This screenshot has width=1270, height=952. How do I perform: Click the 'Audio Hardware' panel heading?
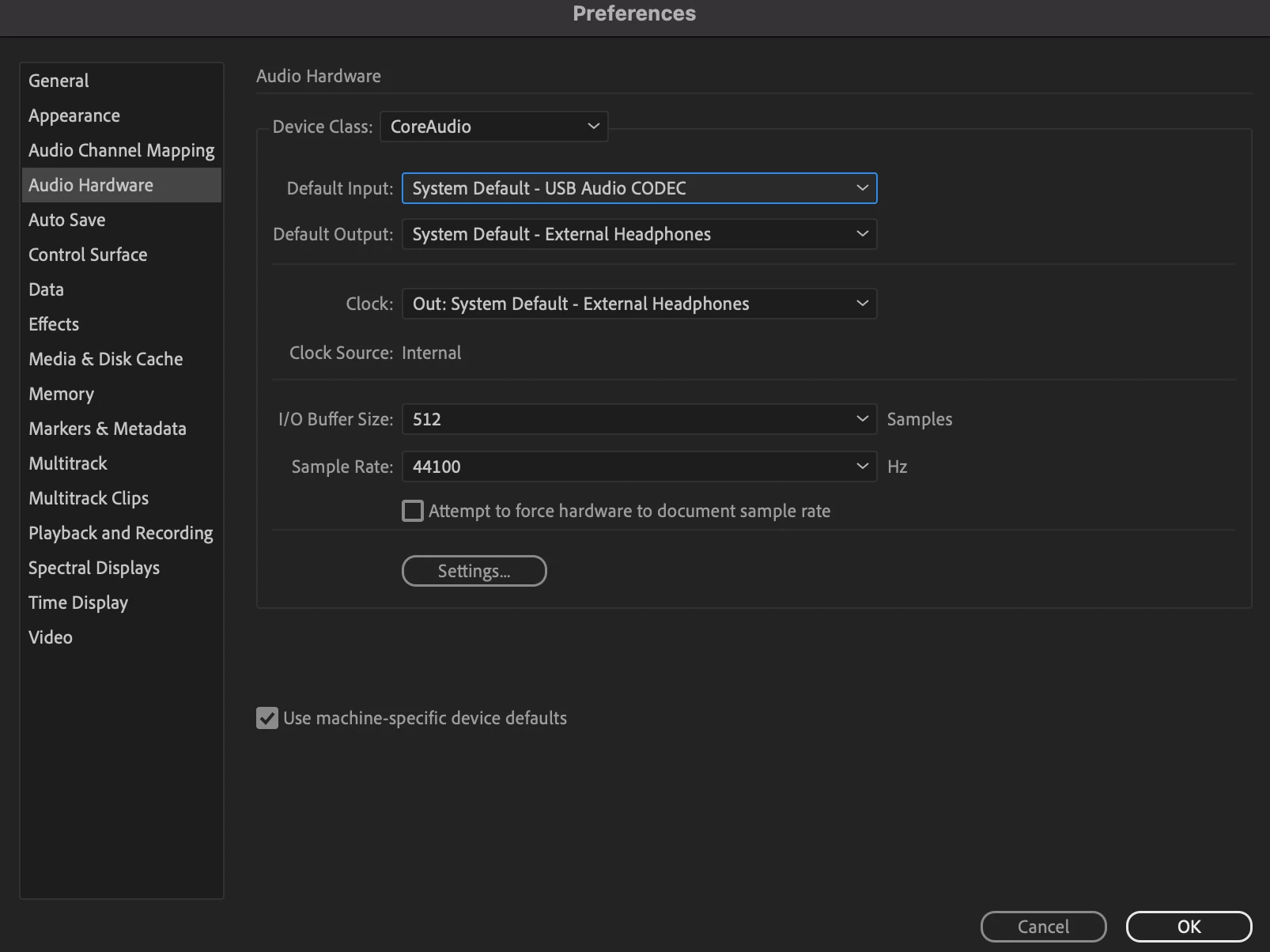tap(319, 76)
